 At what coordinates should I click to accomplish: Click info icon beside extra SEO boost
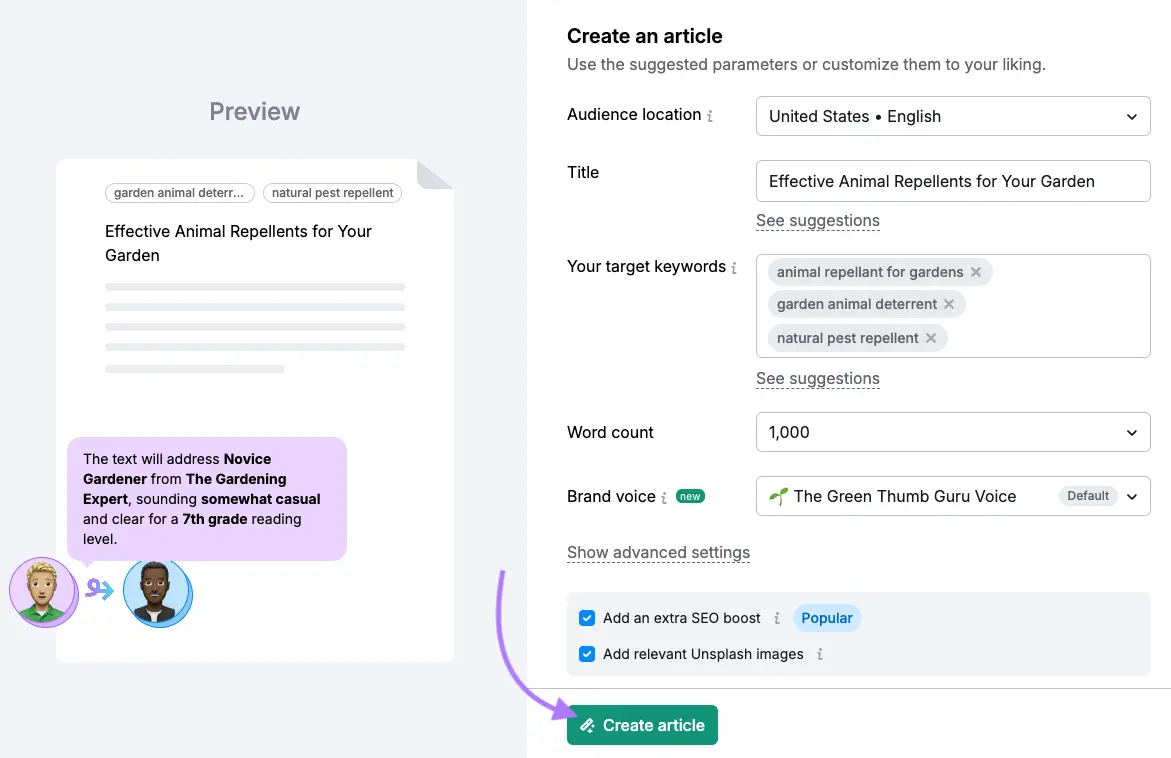[x=776, y=619]
